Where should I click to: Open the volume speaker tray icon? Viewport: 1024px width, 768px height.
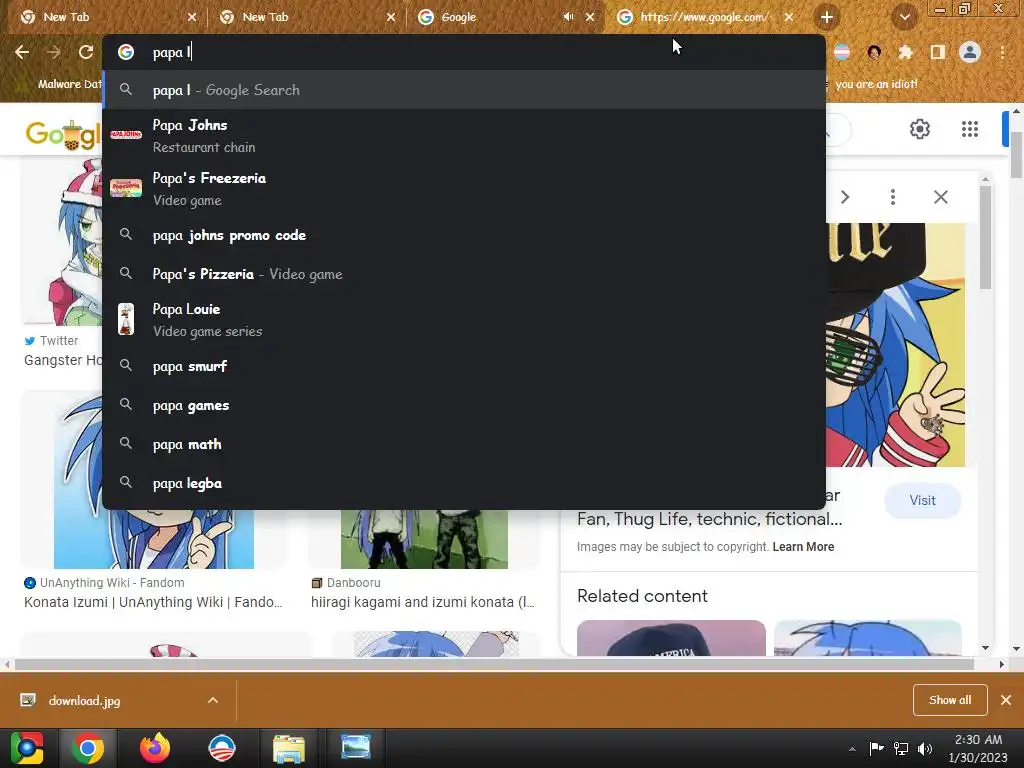click(925, 748)
